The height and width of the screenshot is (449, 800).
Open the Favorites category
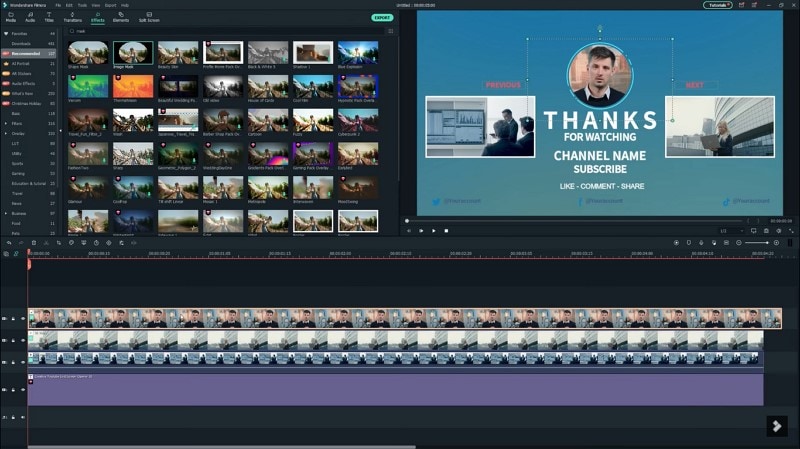pos(29,34)
